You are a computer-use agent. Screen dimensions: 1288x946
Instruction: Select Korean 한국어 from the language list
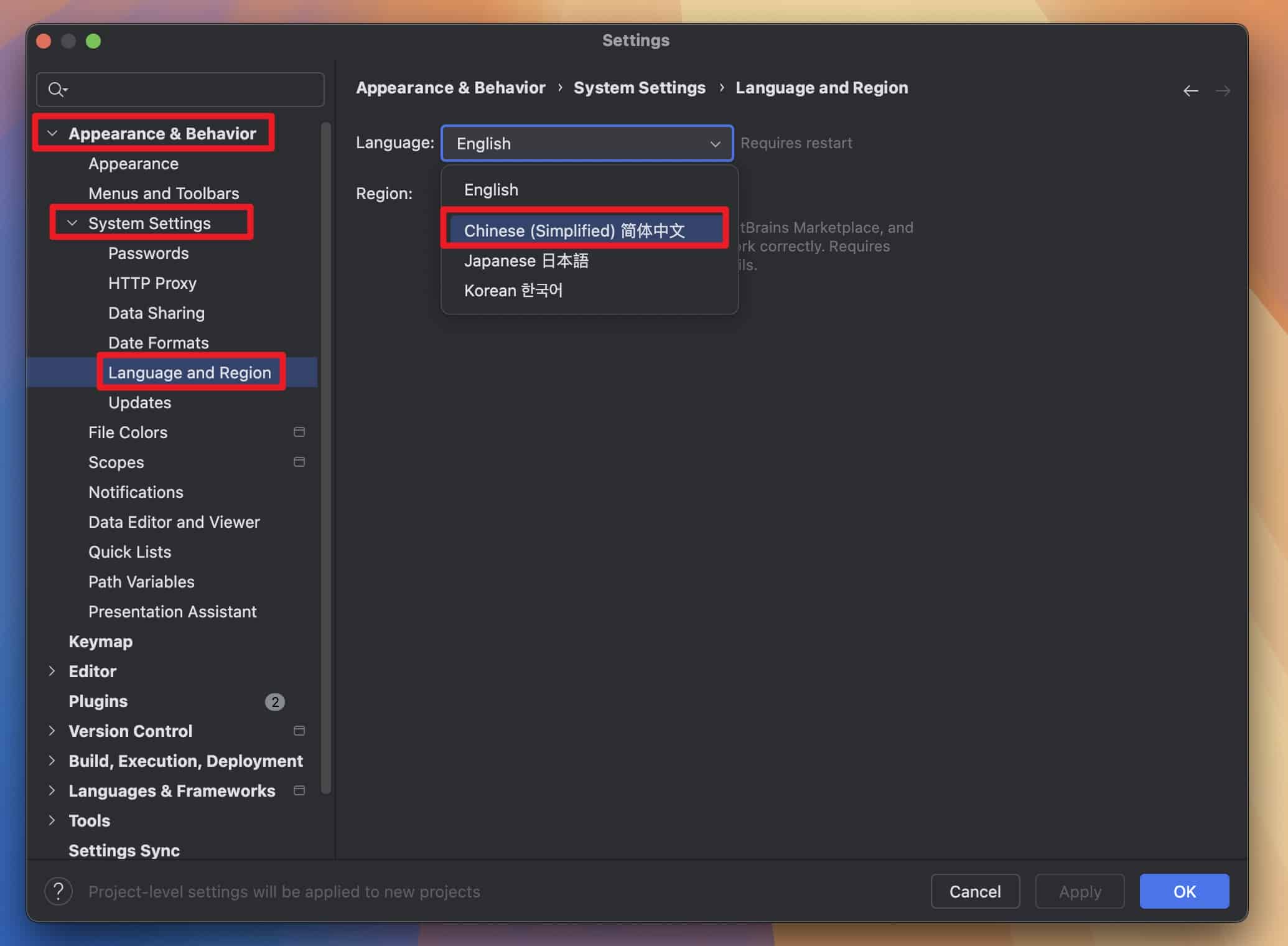(x=513, y=290)
